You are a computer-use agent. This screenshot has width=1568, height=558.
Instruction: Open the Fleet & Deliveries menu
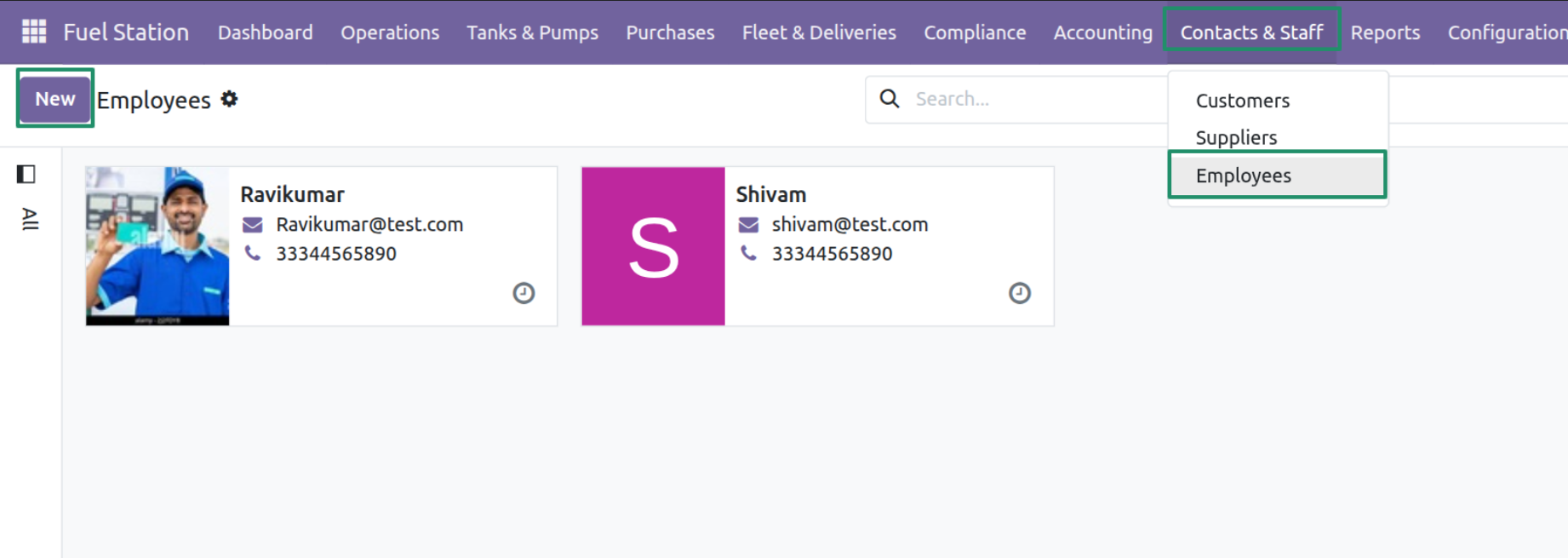(819, 32)
